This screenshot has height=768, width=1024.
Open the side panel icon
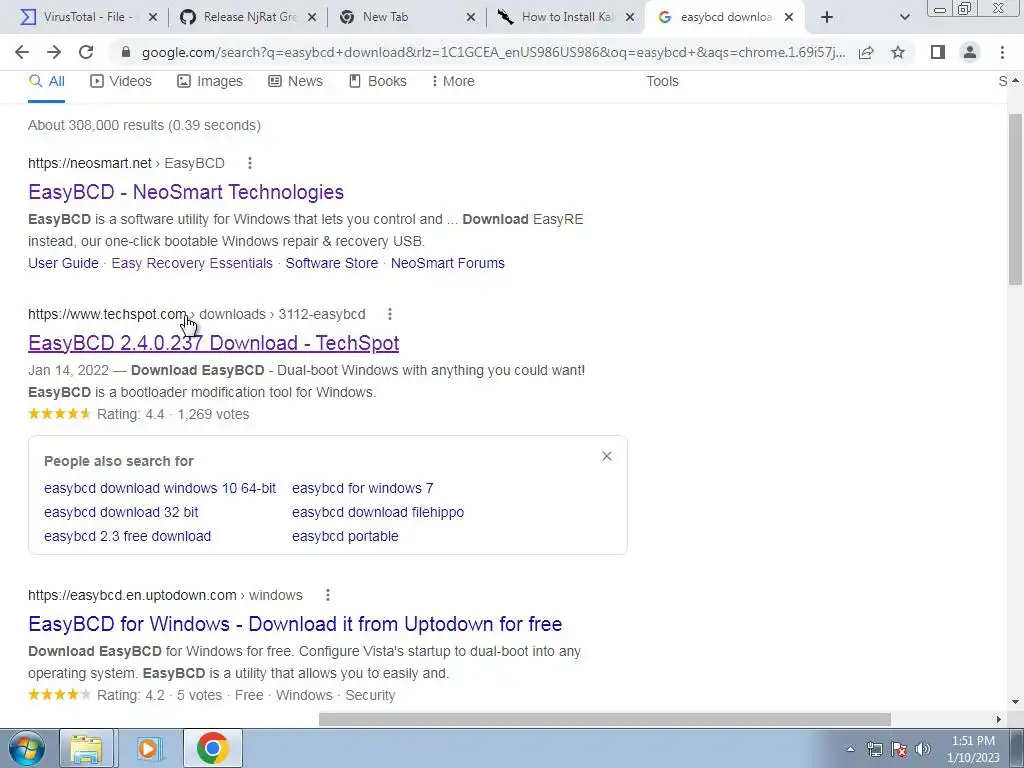click(938, 52)
